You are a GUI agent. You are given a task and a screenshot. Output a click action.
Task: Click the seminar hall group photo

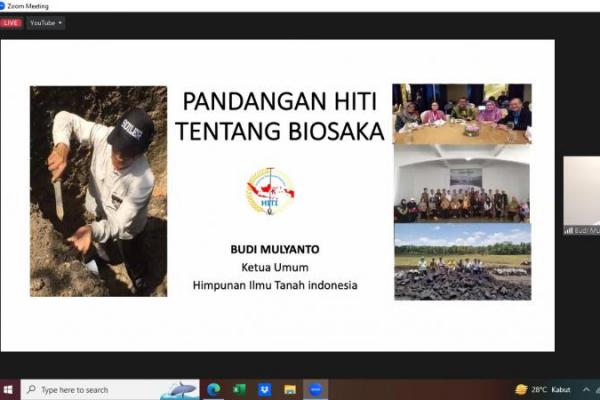click(x=462, y=184)
